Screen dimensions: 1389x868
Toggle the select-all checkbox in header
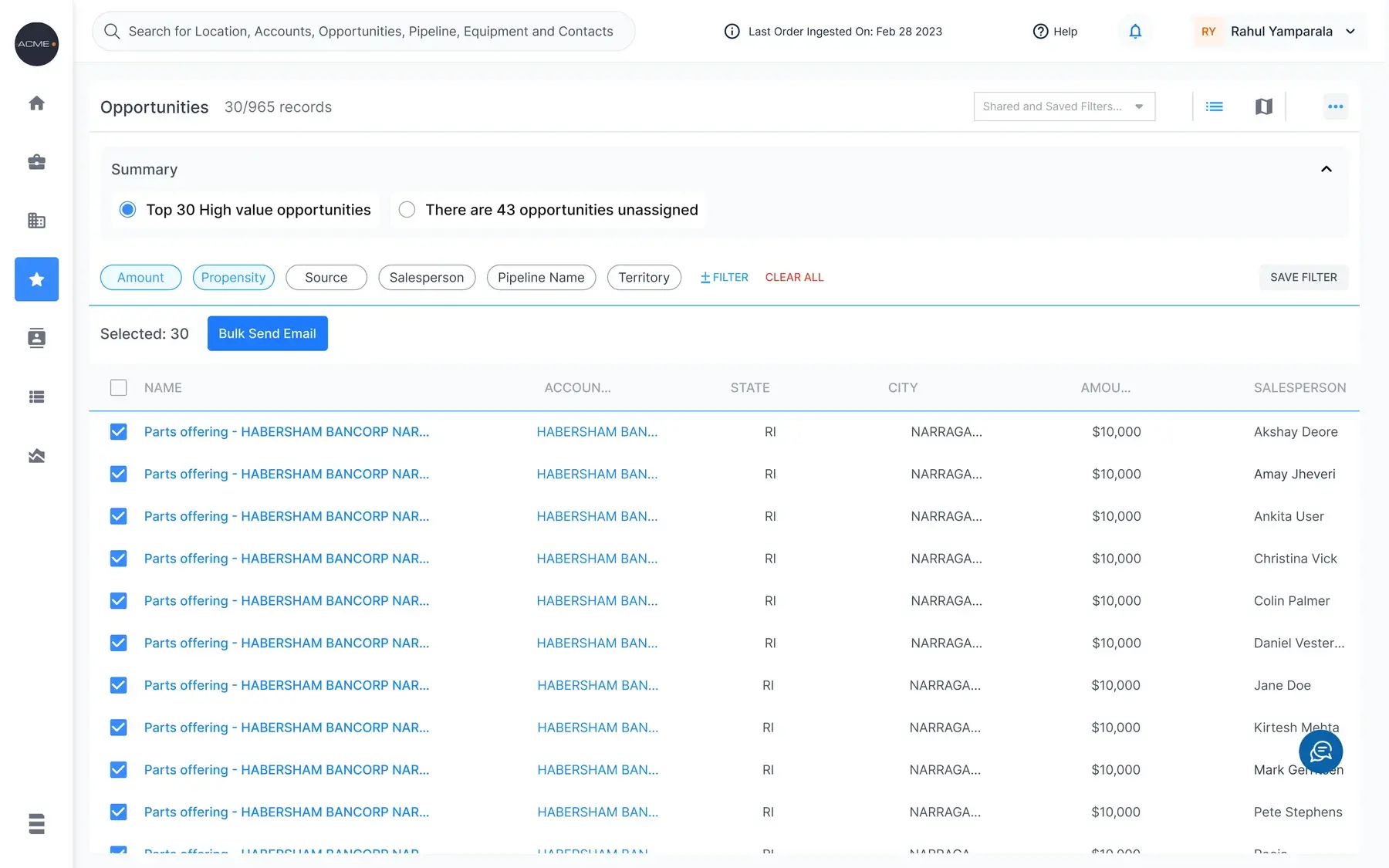pyautogui.click(x=118, y=387)
